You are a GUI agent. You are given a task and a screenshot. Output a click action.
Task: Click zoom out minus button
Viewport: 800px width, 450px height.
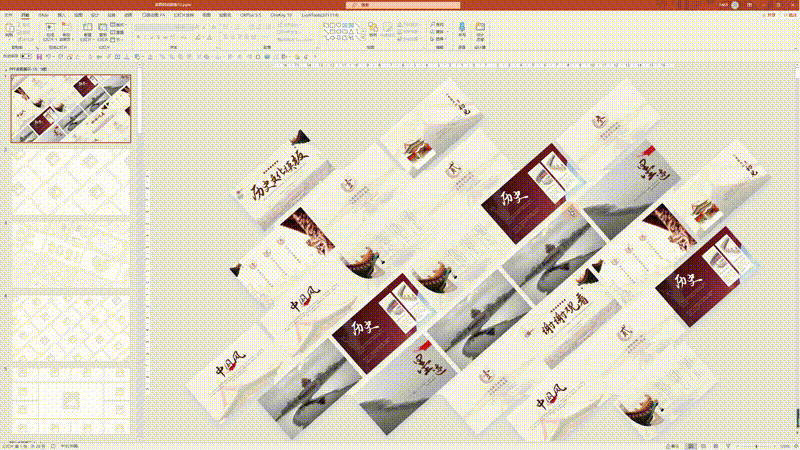pyautogui.click(x=737, y=446)
